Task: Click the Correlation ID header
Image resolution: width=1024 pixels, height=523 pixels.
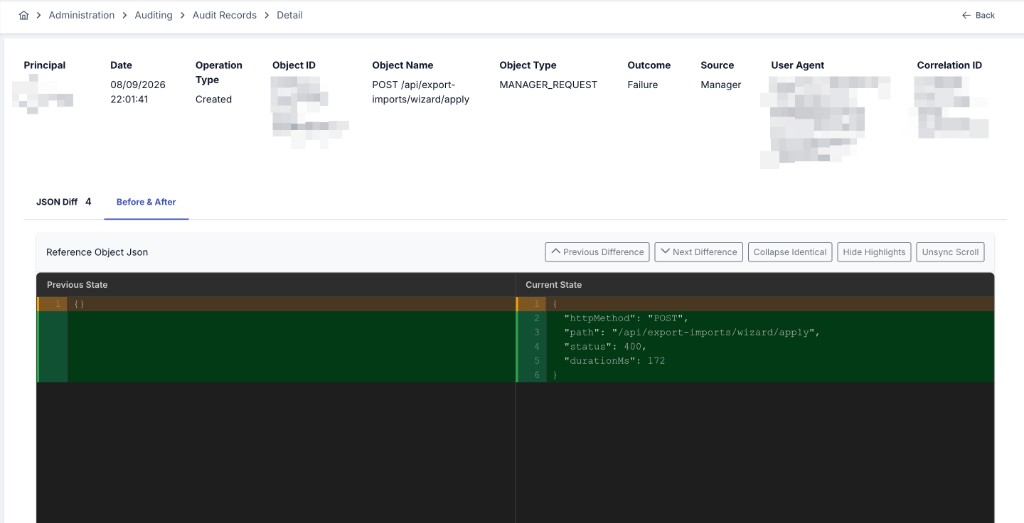Action: pyautogui.click(x=949, y=65)
